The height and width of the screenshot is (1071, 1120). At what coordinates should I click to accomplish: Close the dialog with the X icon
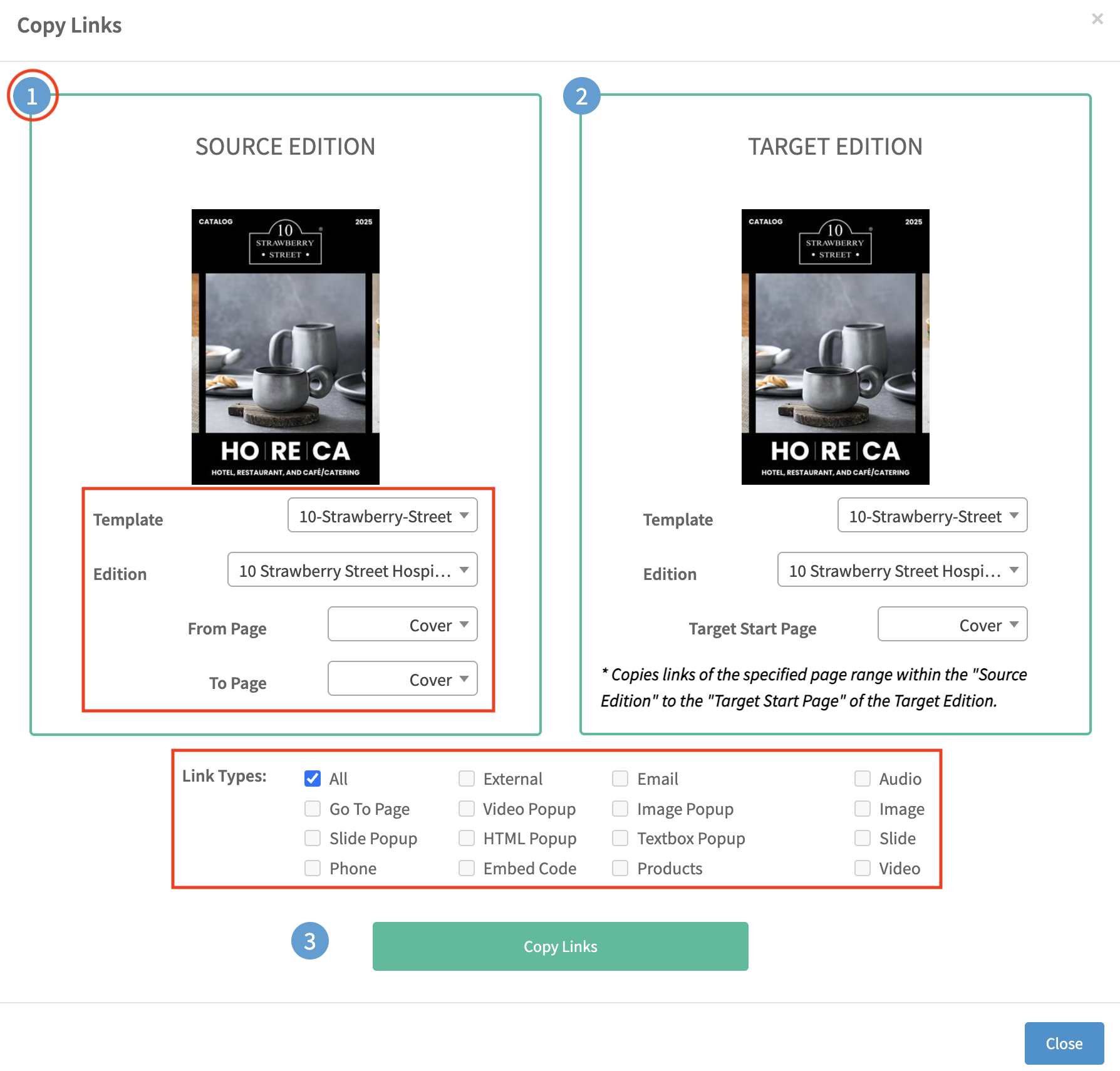coord(1097,19)
